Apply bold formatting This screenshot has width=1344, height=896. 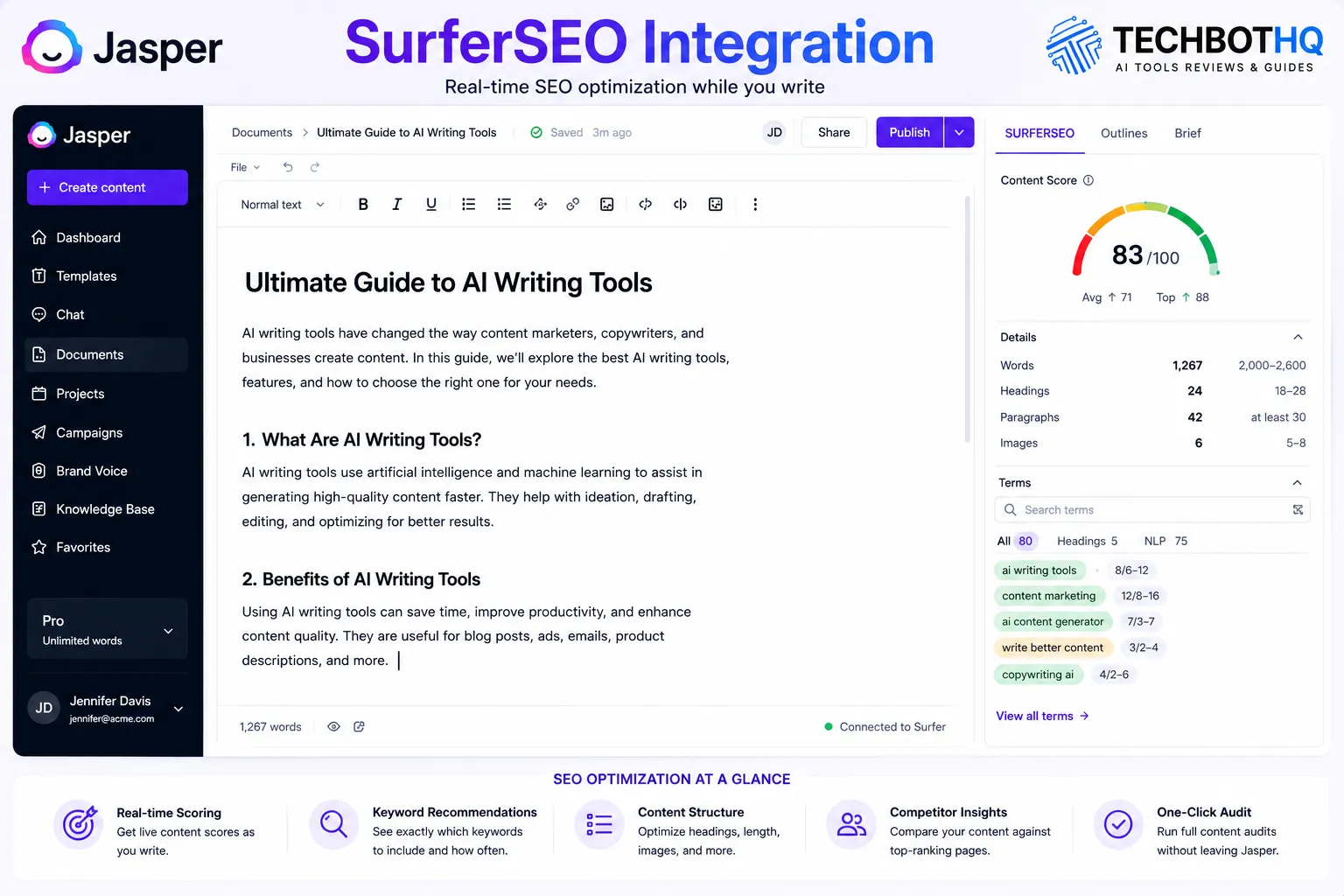363,204
